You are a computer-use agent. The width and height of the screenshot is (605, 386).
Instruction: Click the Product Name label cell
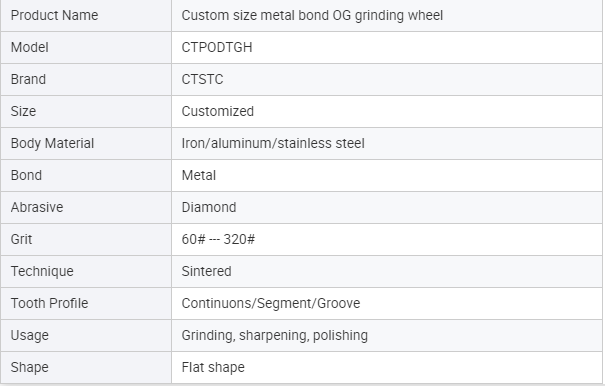(86, 15)
